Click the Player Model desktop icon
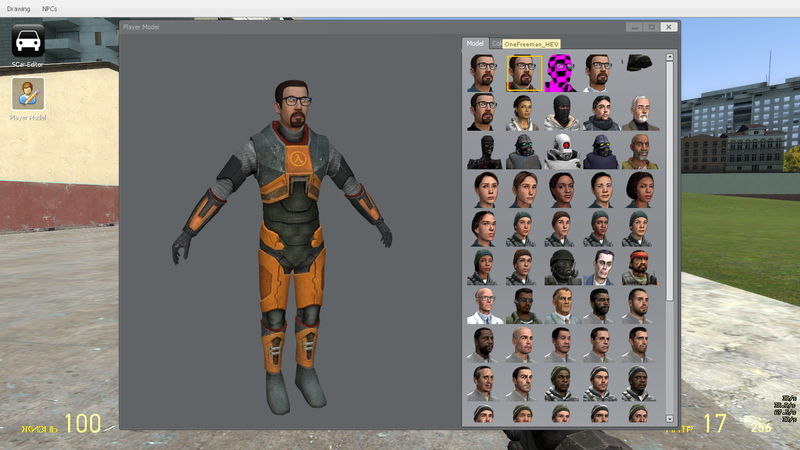Screen dimensions: 800x450 point(28,98)
